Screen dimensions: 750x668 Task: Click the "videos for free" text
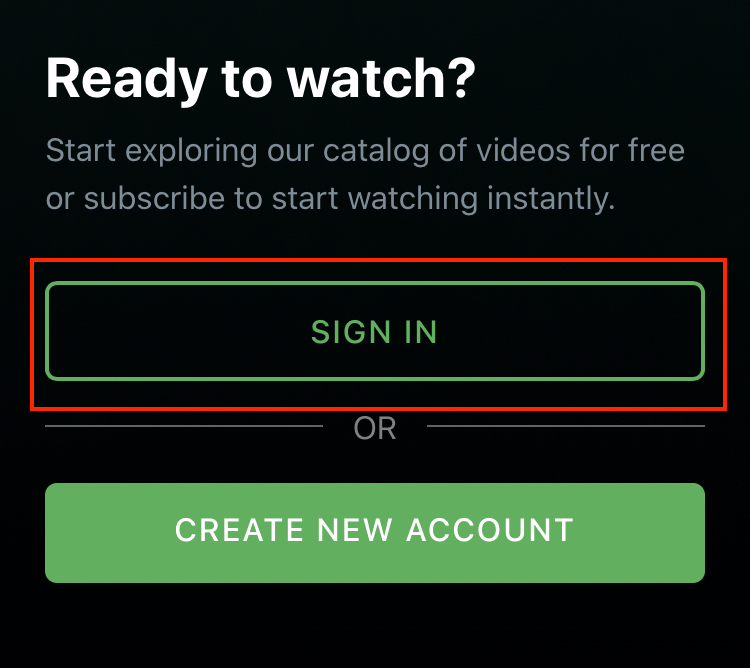click(x=580, y=150)
